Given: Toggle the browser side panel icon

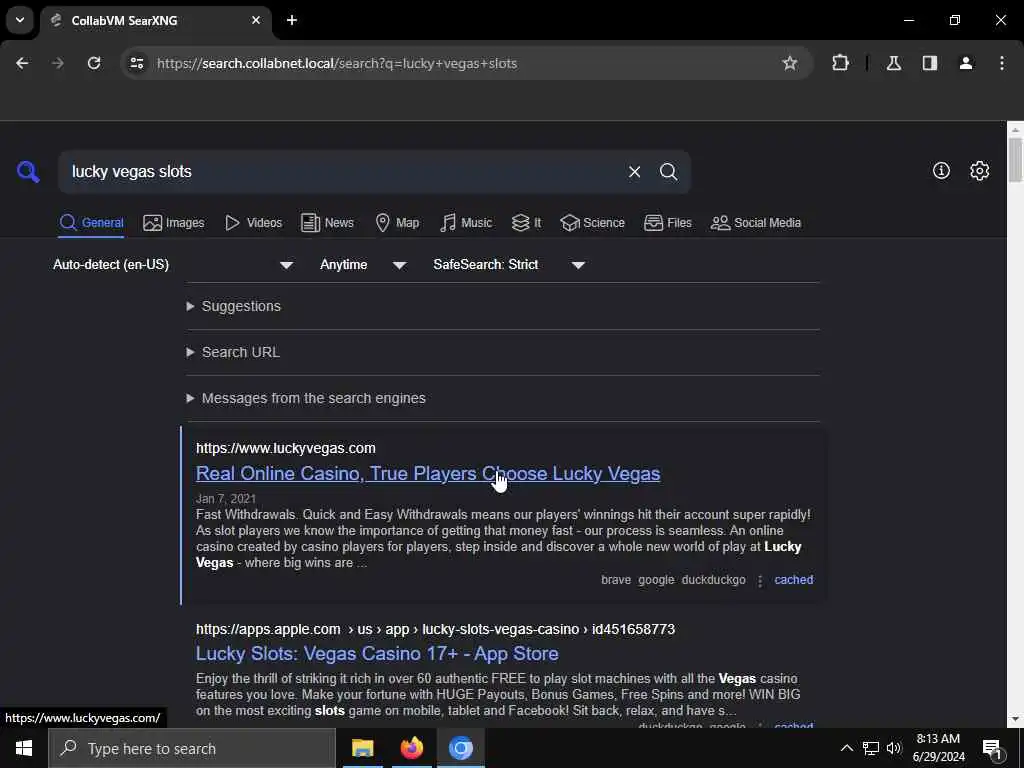Looking at the screenshot, I should pyautogui.click(x=929, y=63).
